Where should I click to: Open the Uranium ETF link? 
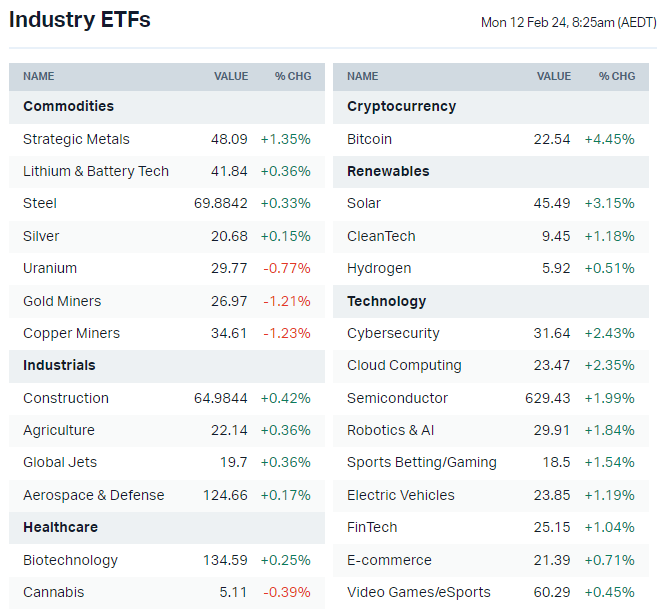pos(50,268)
